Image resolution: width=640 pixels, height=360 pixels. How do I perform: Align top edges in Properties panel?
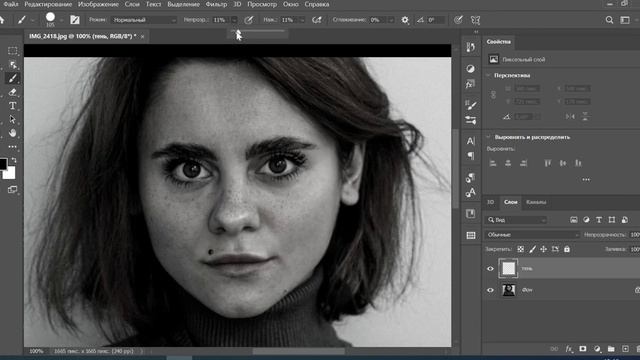(548, 163)
